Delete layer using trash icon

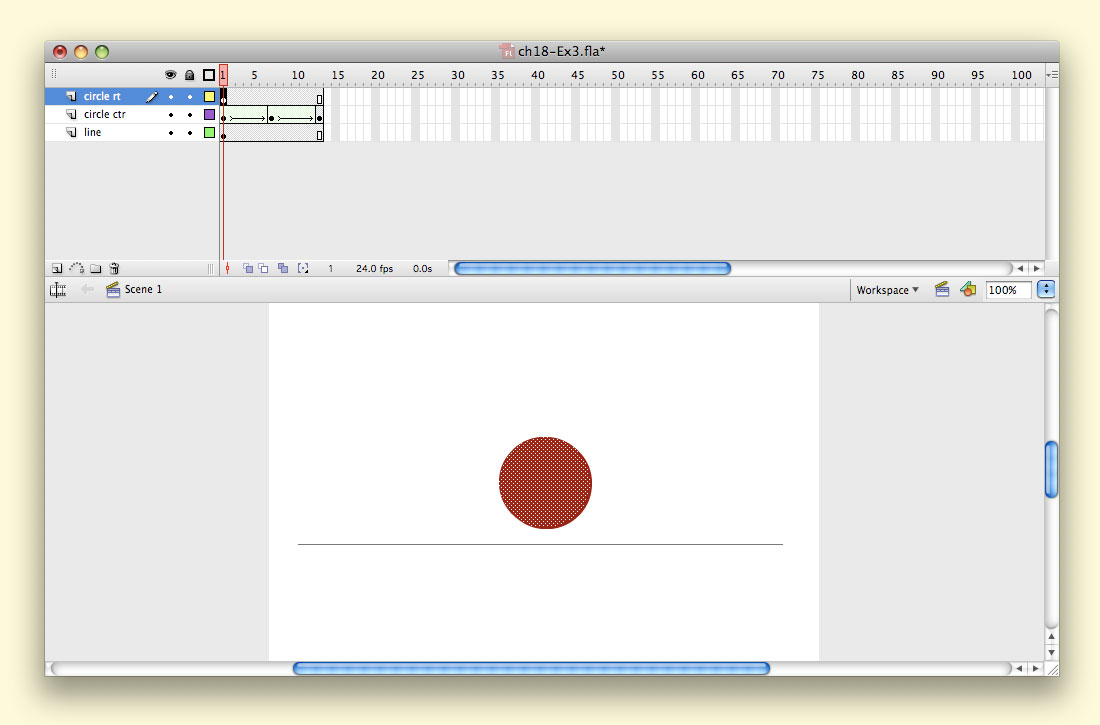(x=115, y=269)
